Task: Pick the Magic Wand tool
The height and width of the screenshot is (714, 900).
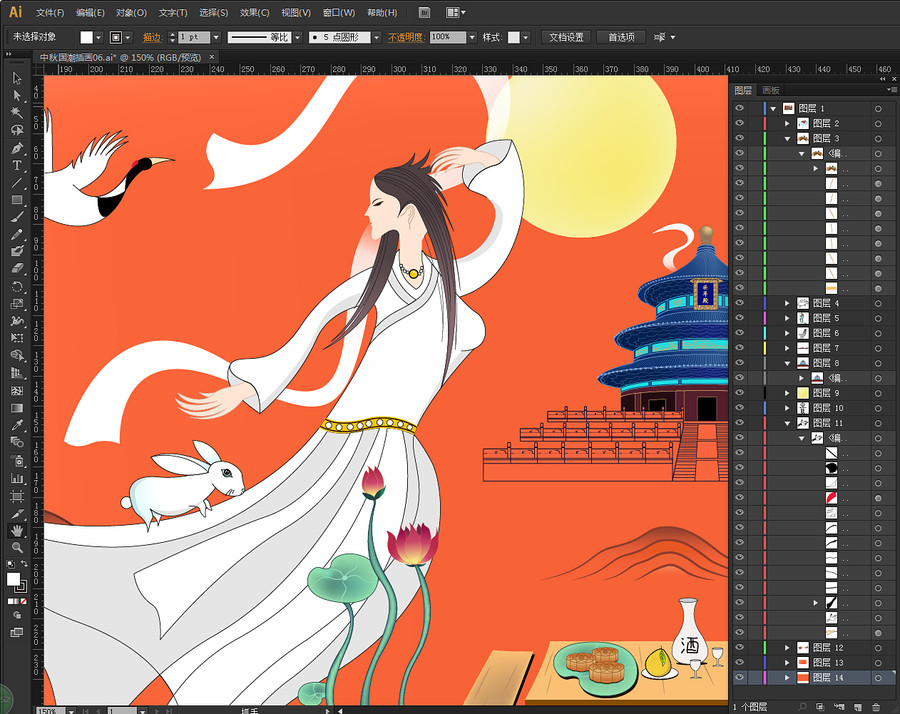Action: [17, 112]
